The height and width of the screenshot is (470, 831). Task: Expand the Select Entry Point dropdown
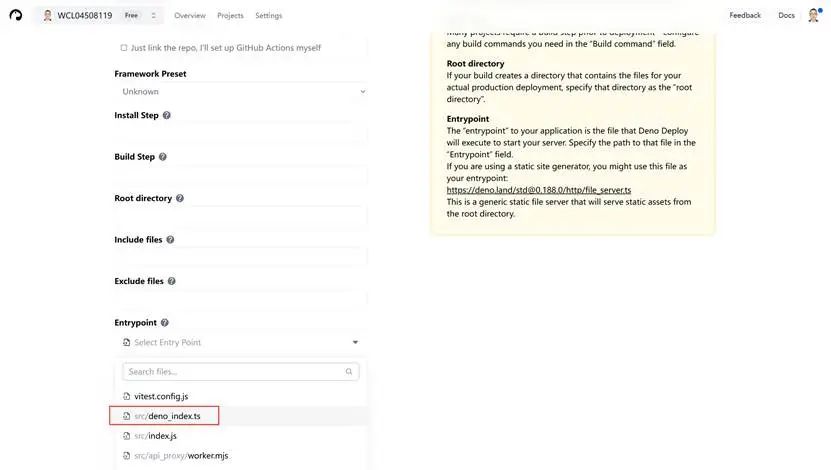pyautogui.click(x=241, y=343)
